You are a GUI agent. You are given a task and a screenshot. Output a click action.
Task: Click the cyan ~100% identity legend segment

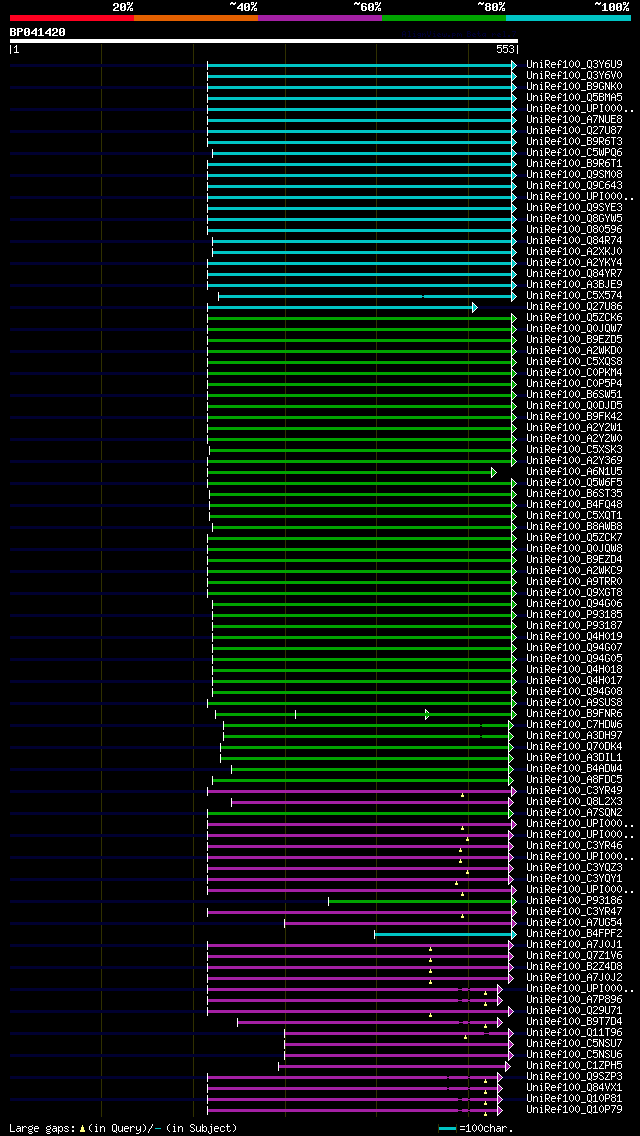point(568,17)
